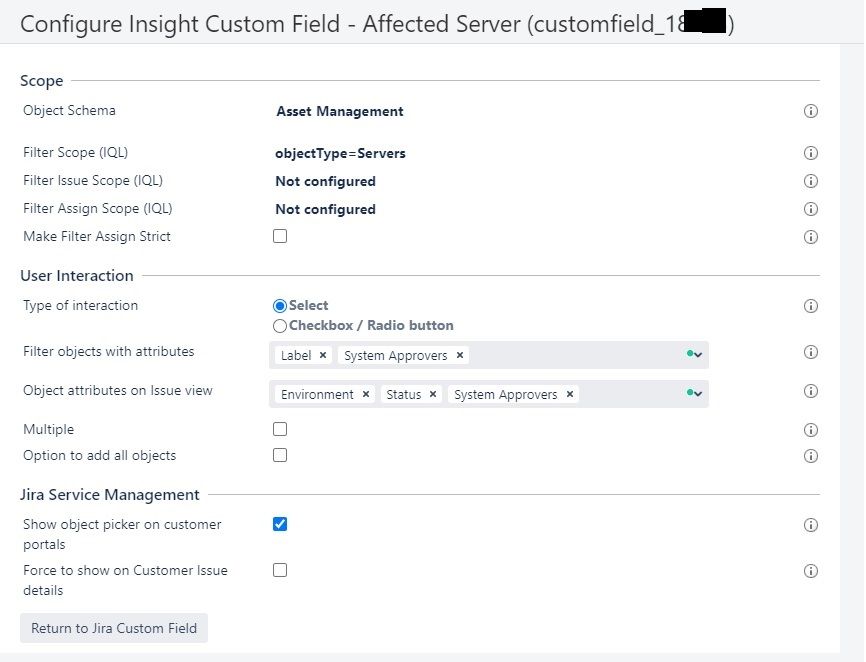866x662 pixels.
Task: Show info for Type of interaction
Action: pyautogui.click(x=811, y=307)
